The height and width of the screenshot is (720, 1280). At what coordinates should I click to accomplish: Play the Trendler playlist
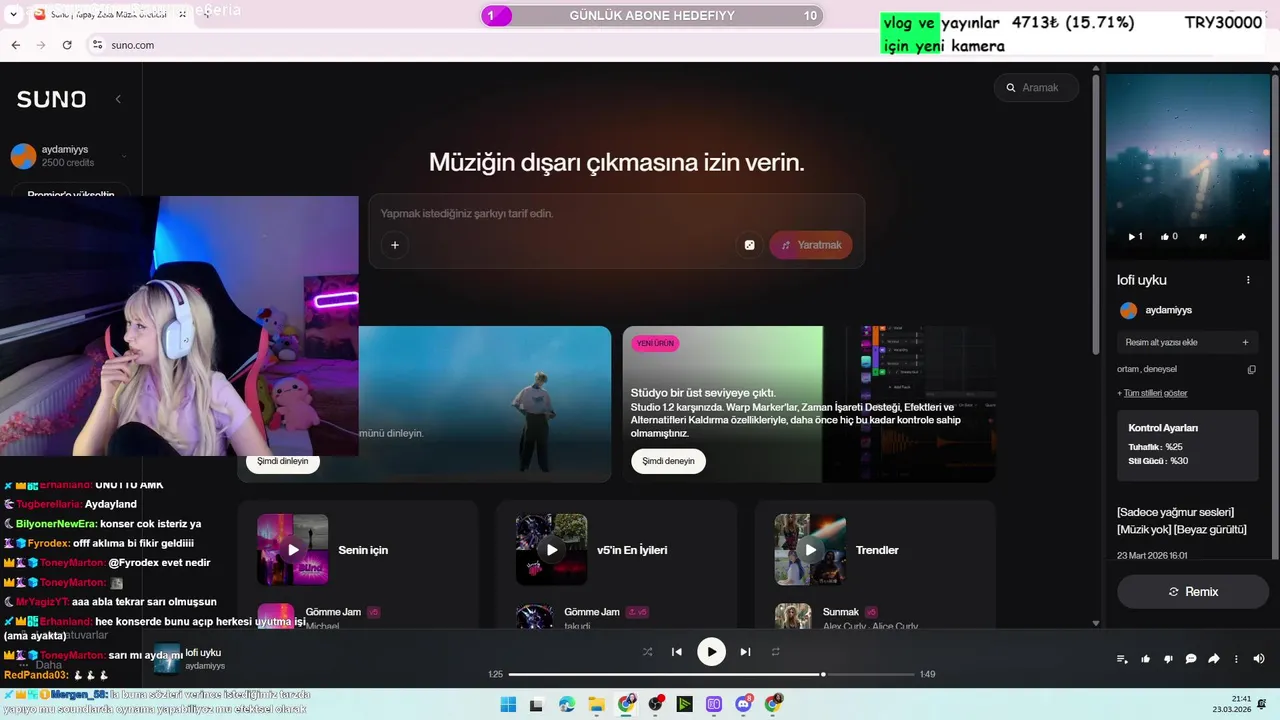click(x=810, y=550)
